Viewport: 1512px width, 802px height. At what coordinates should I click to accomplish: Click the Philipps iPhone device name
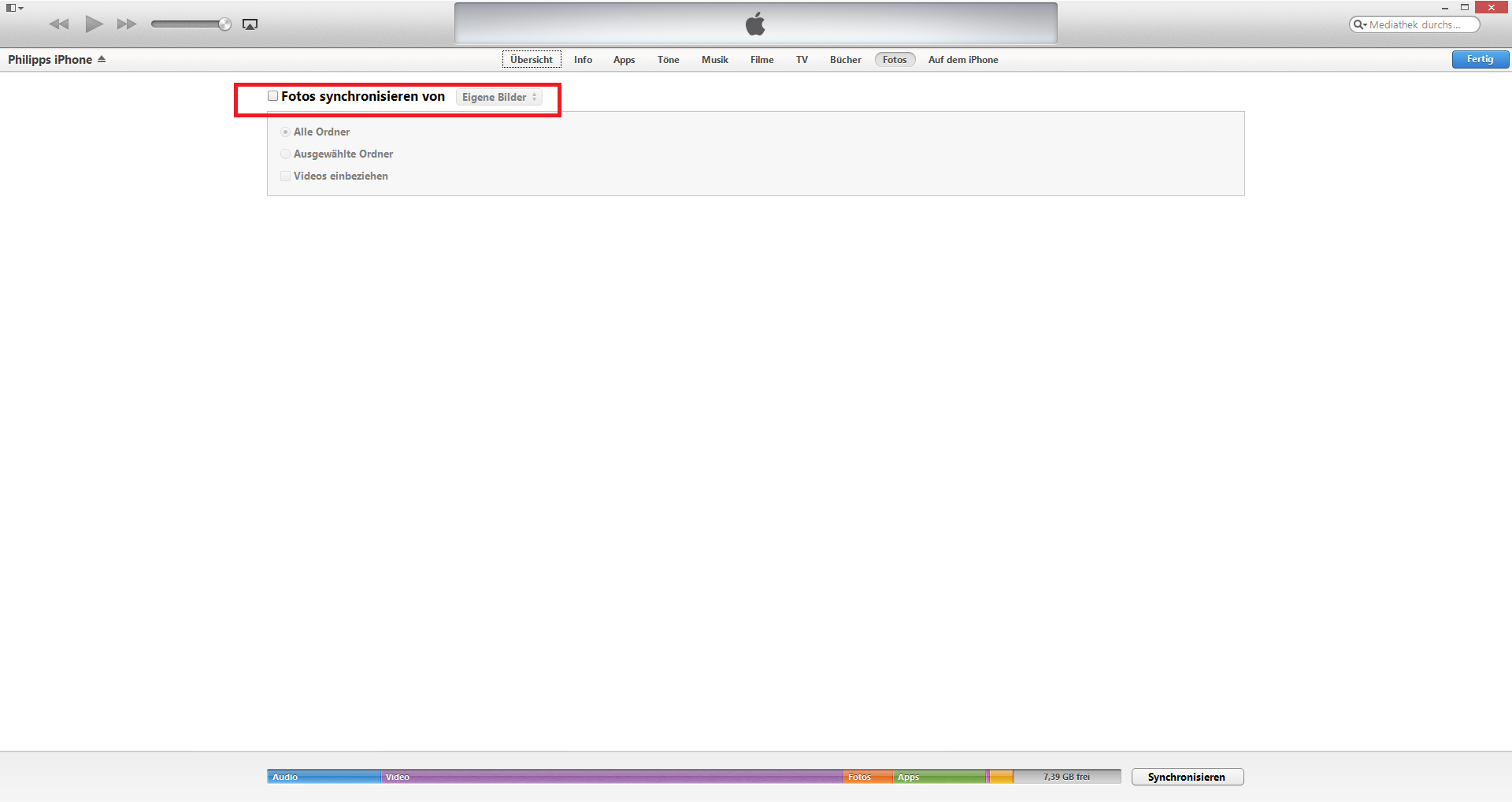click(x=50, y=60)
